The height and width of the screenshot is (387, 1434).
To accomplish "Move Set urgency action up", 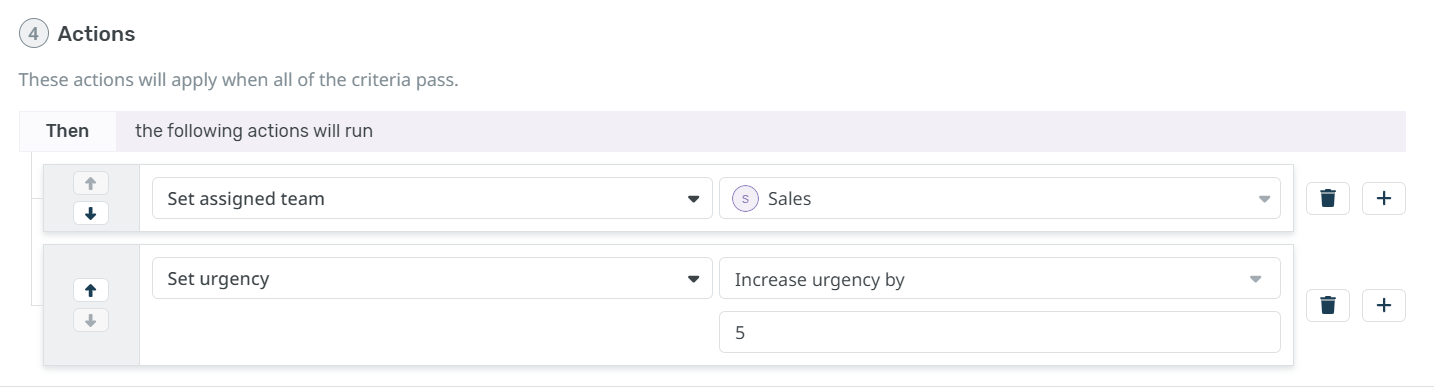I will (x=91, y=290).
